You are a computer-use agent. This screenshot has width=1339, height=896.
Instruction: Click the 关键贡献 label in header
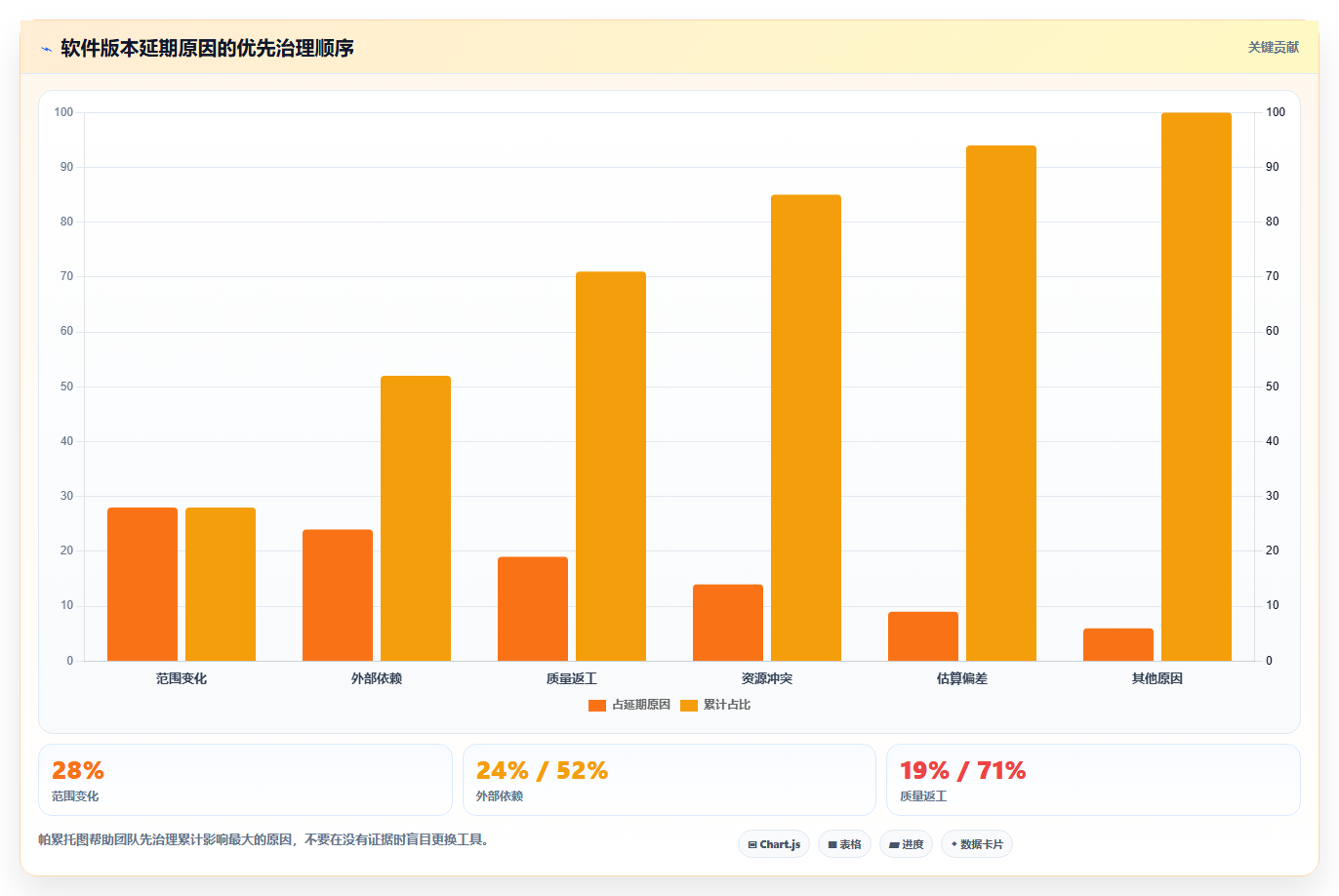coord(1274,47)
